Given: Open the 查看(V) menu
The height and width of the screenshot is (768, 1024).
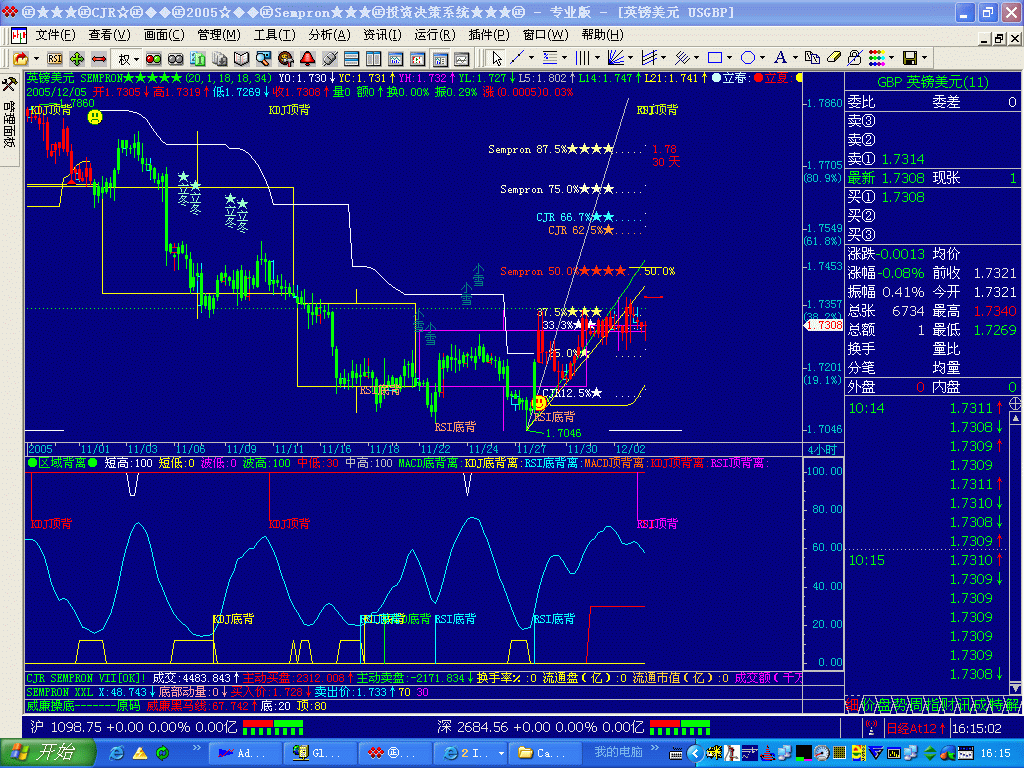Looking at the screenshot, I should 110,35.
